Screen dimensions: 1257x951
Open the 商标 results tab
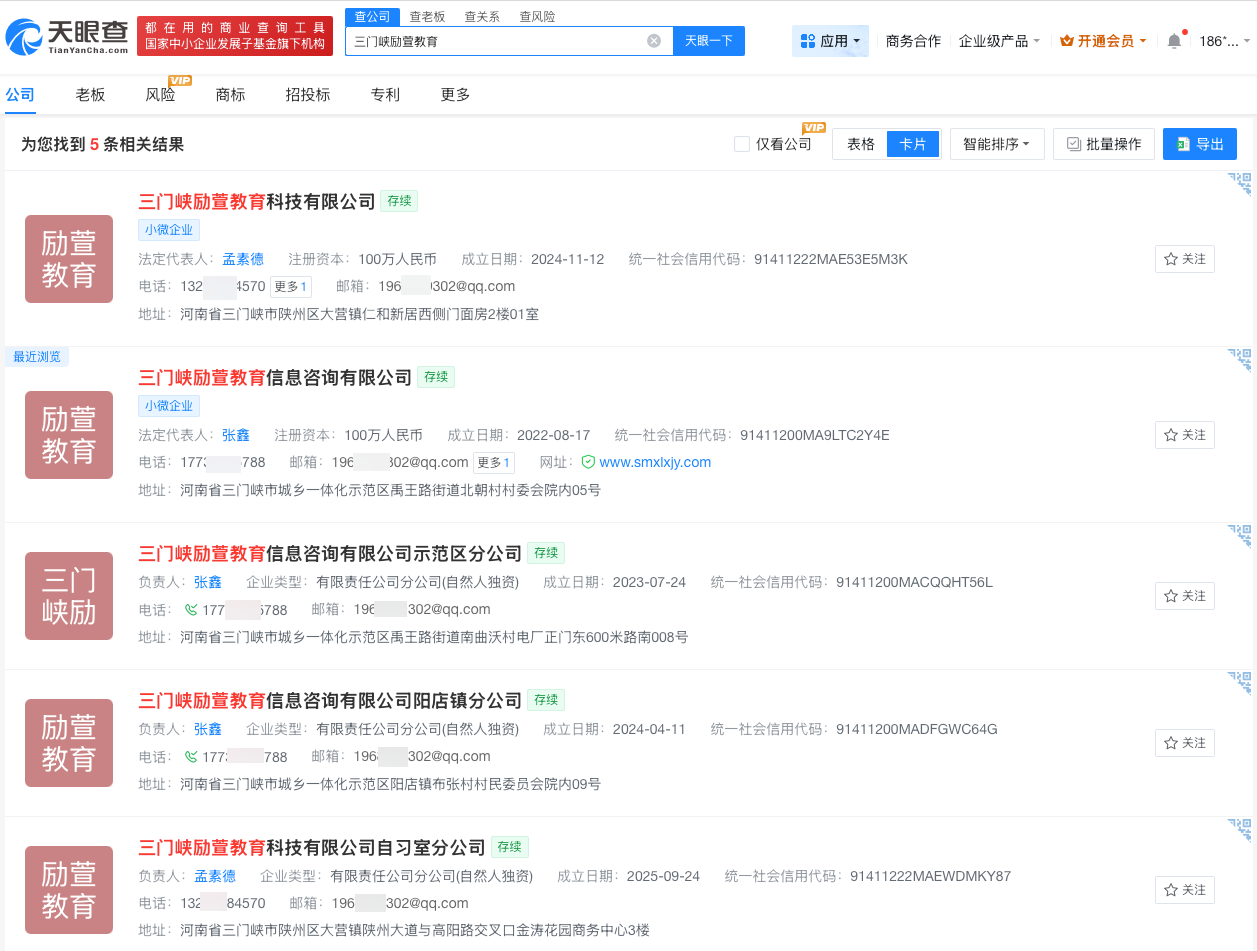(230, 94)
